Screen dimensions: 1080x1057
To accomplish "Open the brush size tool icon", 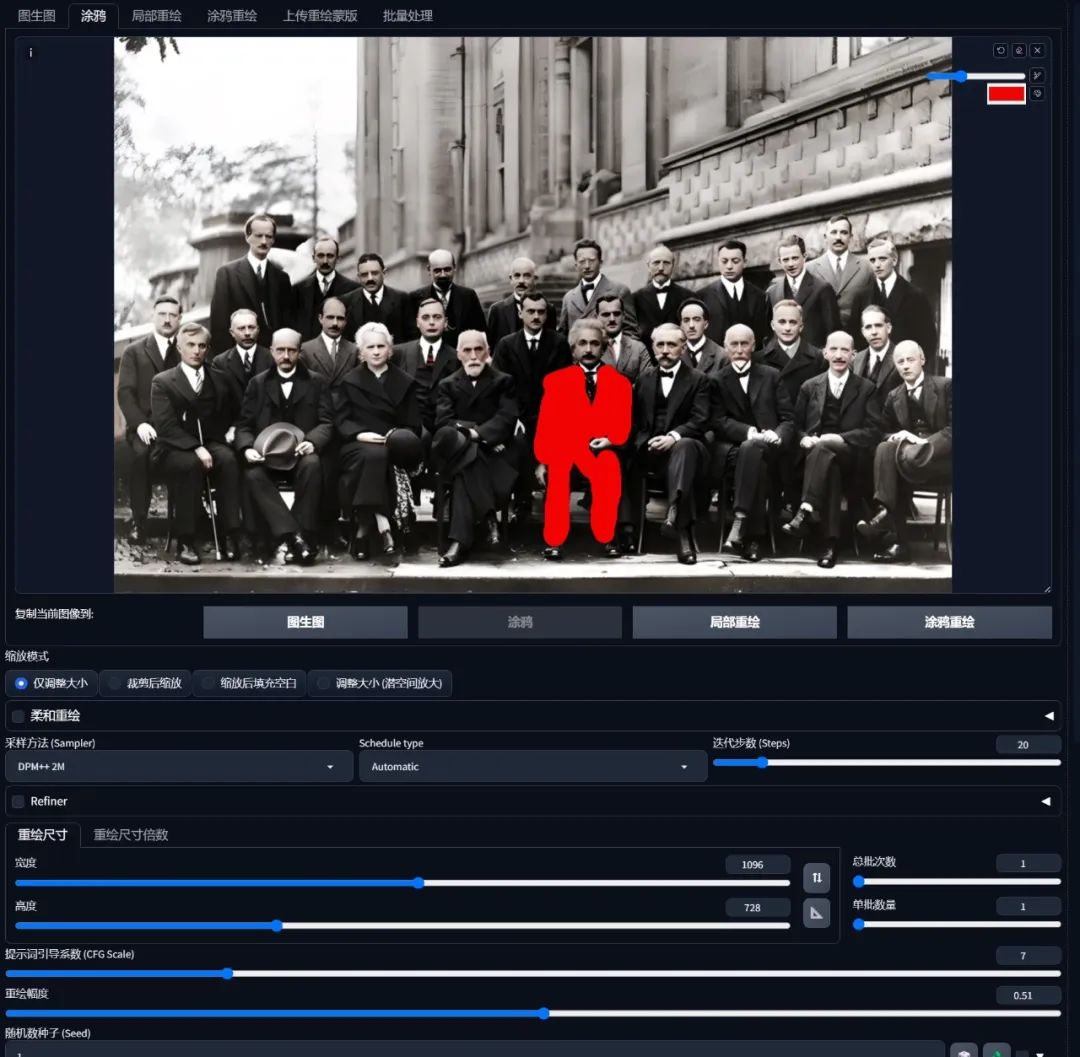I will pyautogui.click(x=1037, y=75).
